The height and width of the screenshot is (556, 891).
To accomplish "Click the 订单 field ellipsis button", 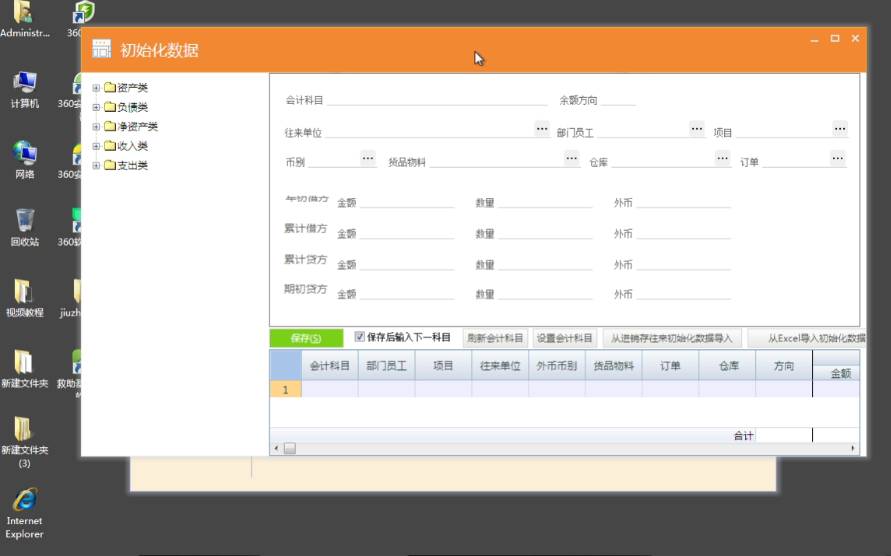I will (837, 158).
